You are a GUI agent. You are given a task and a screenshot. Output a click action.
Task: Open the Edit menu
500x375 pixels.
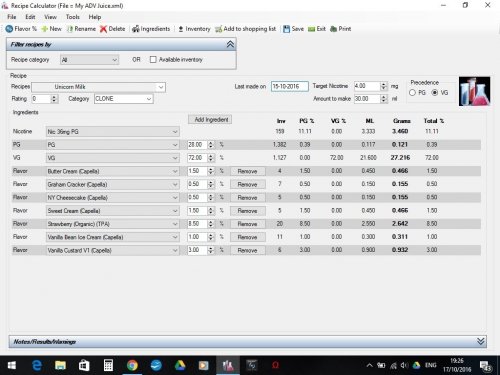pos(30,17)
